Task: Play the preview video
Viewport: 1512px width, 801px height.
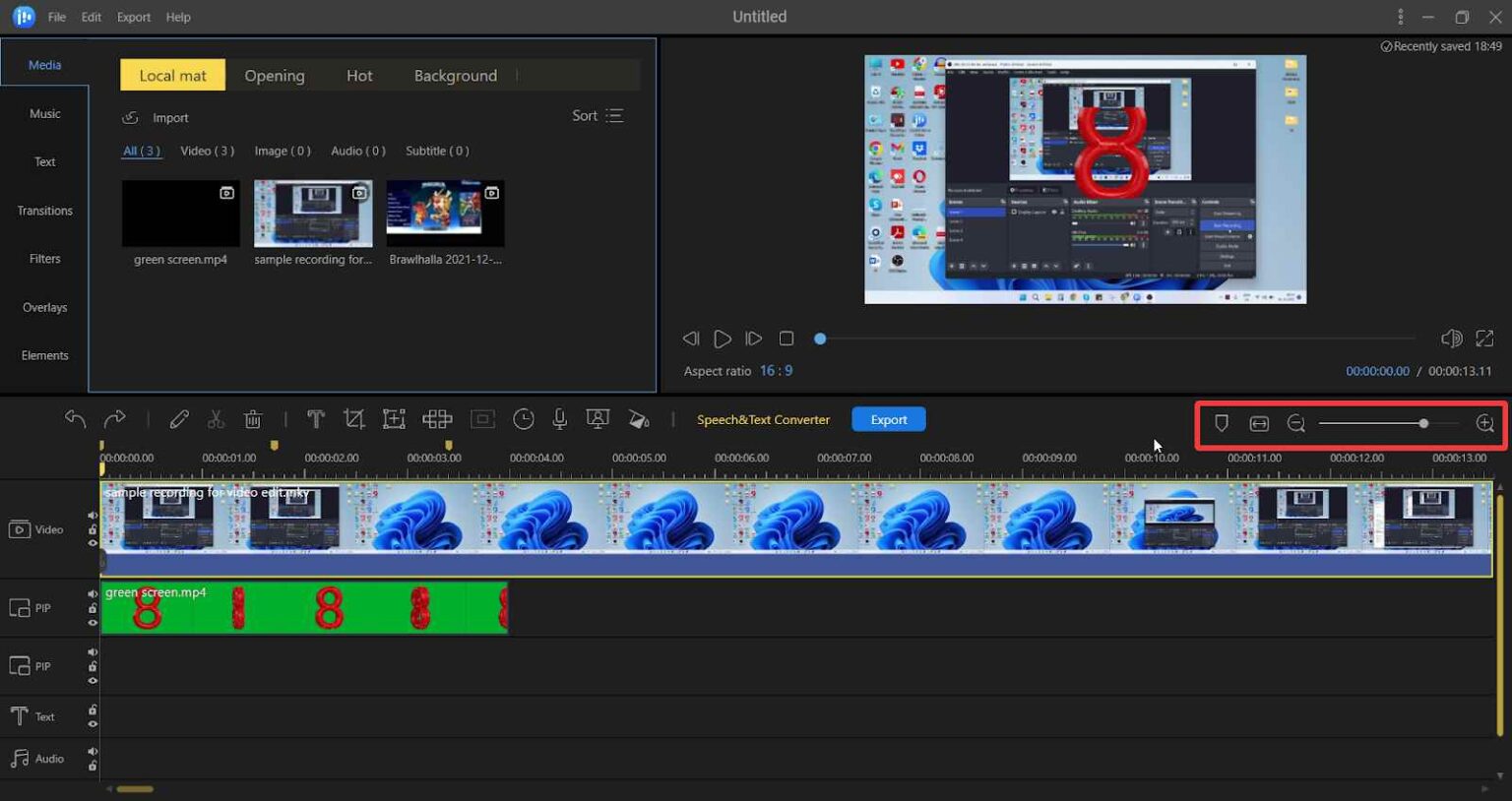Action: pyautogui.click(x=723, y=339)
